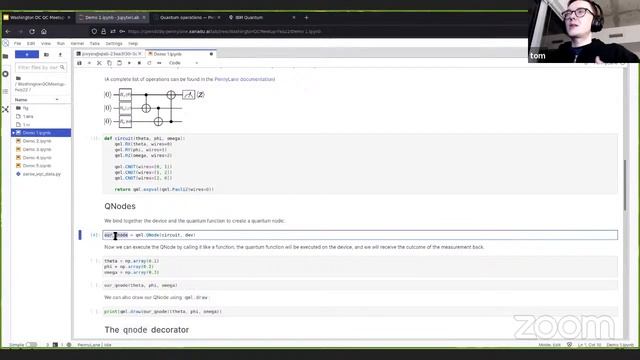Image resolution: width=640 pixels, height=360 pixels.
Task: Select the Demo 1.ipynb file
Action: [41, 133]
